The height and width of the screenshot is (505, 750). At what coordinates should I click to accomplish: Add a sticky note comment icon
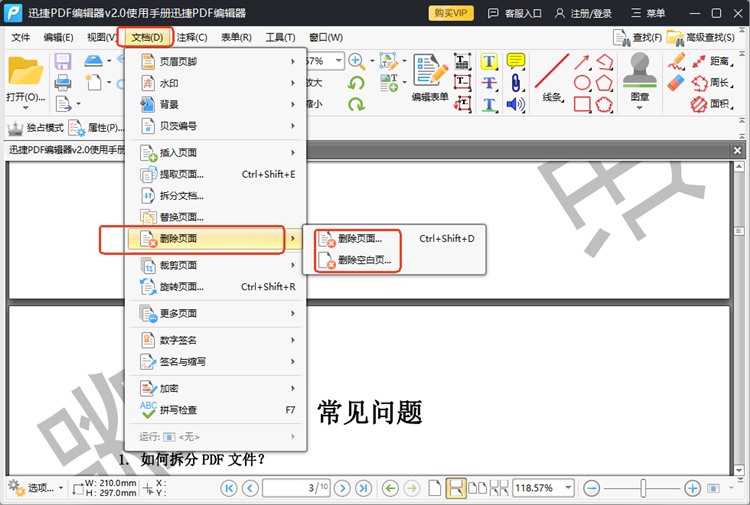click(516, 61)
